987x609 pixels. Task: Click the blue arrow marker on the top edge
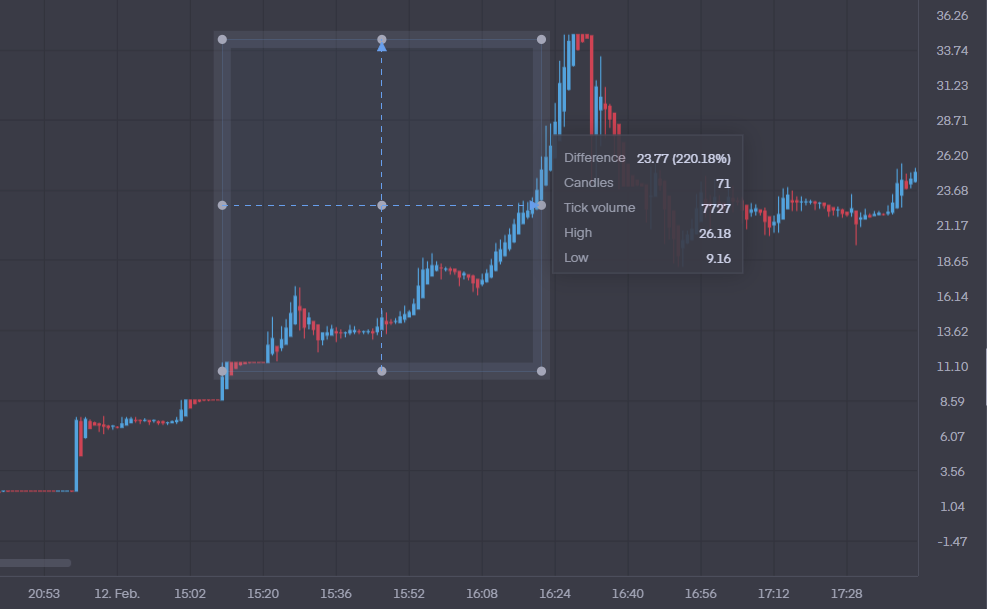(x=382, y=46)
